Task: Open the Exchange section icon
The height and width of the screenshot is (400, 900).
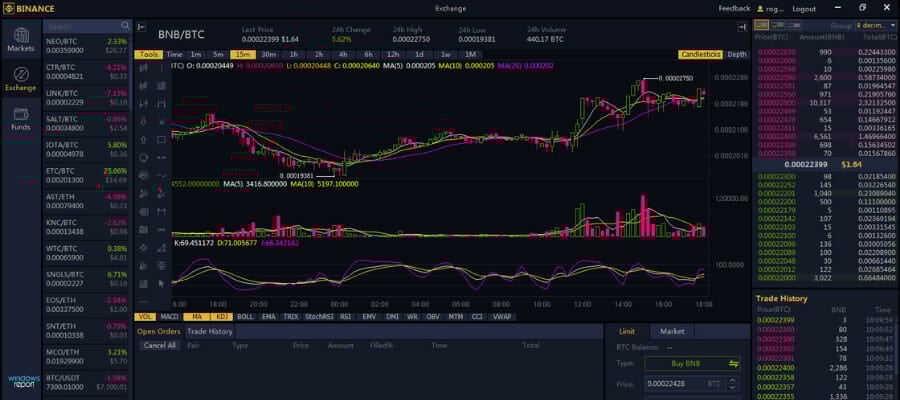Action: click(x=21, y=75)
